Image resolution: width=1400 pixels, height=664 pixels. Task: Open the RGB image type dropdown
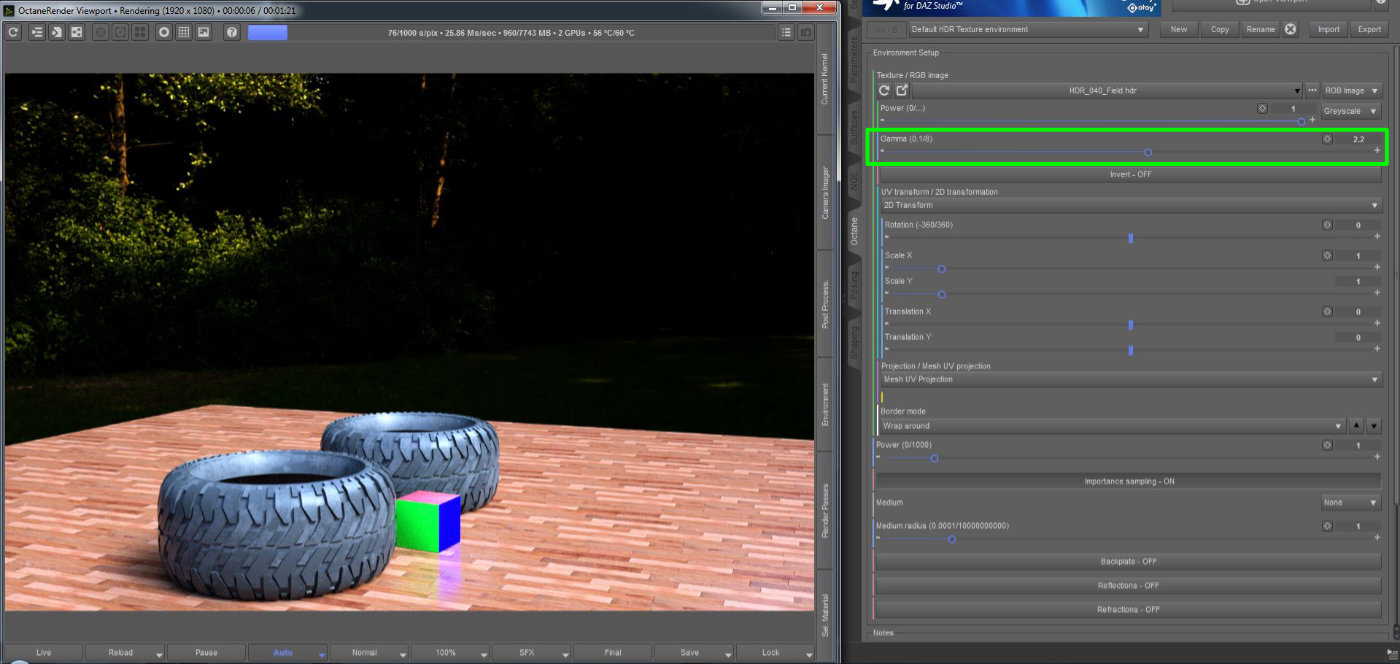coord(1352,90)
